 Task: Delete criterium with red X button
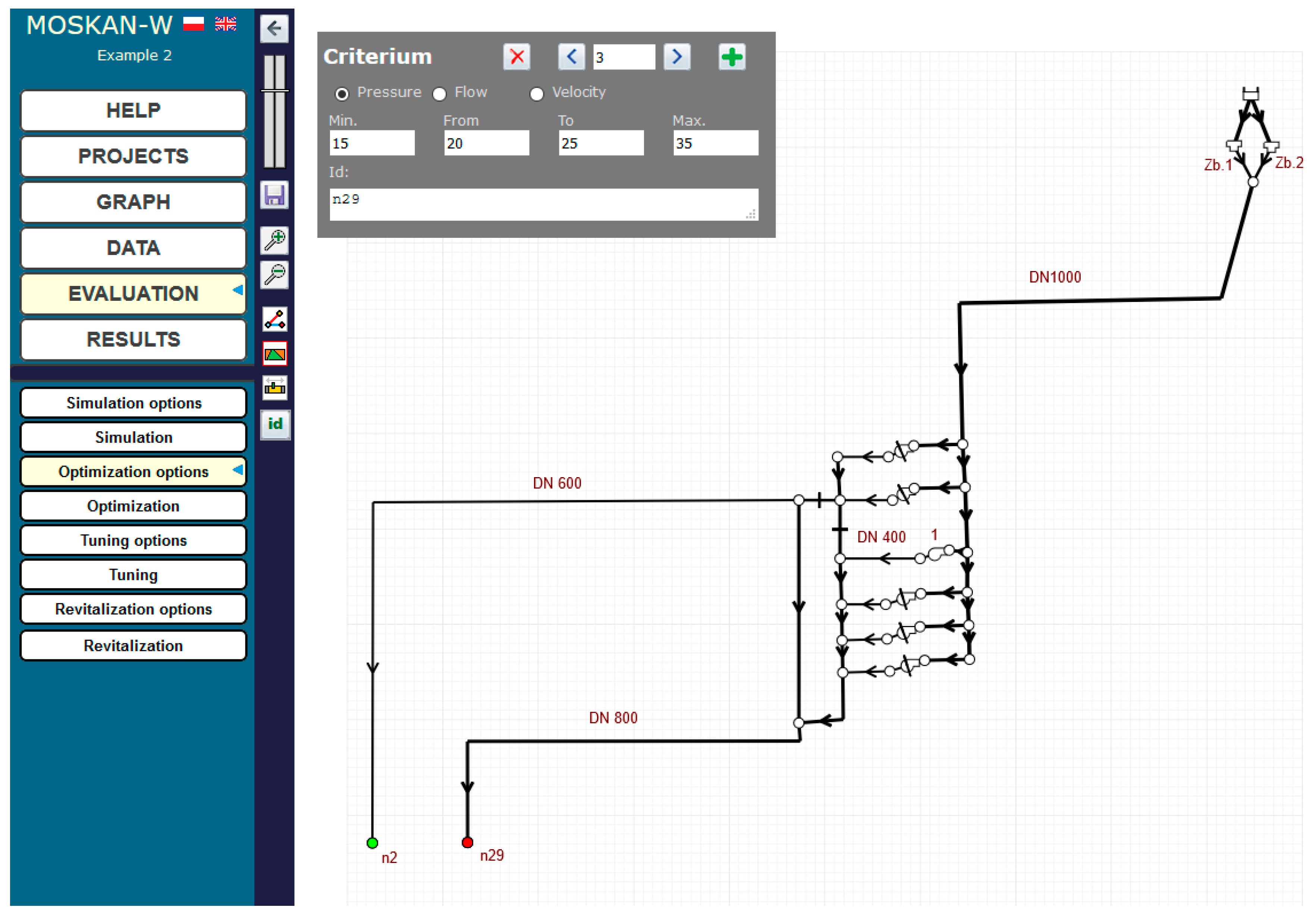click(516, 57)
